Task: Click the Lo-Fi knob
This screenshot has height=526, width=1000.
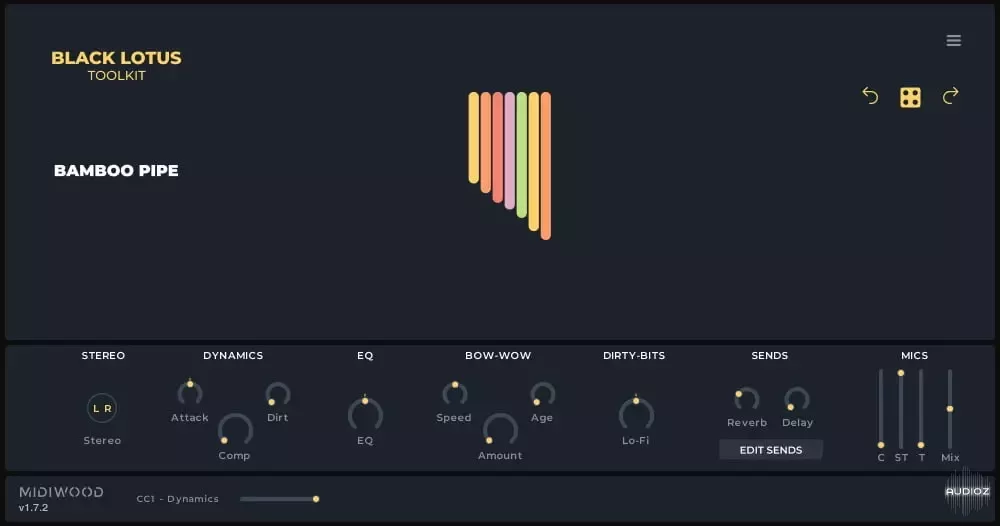Action: tap(636, 413)
